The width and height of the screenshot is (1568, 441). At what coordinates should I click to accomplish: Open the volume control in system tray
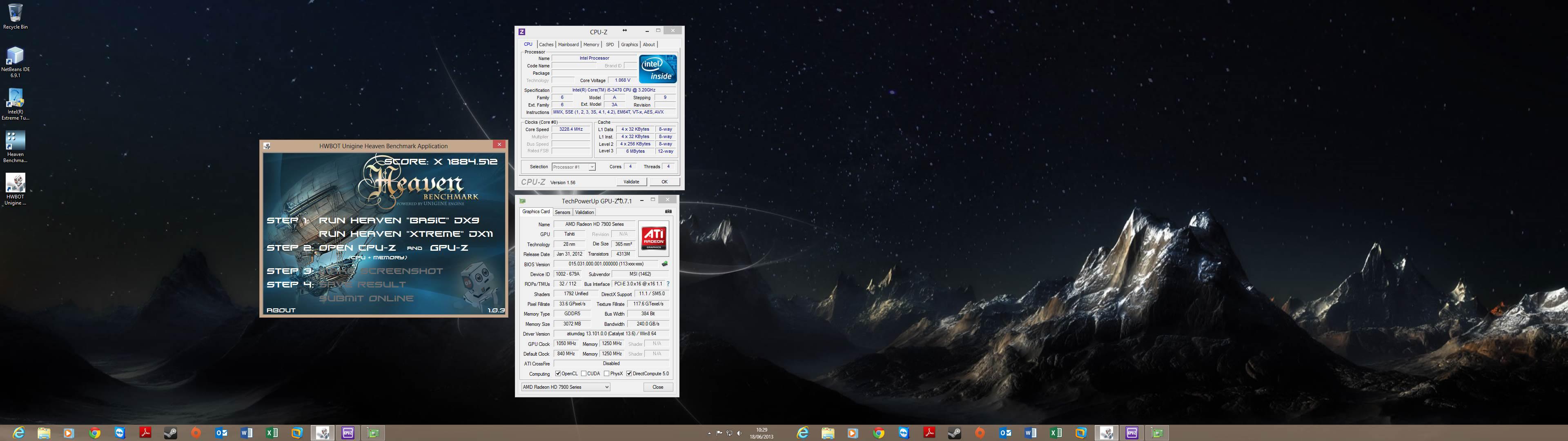coord(739,433)
